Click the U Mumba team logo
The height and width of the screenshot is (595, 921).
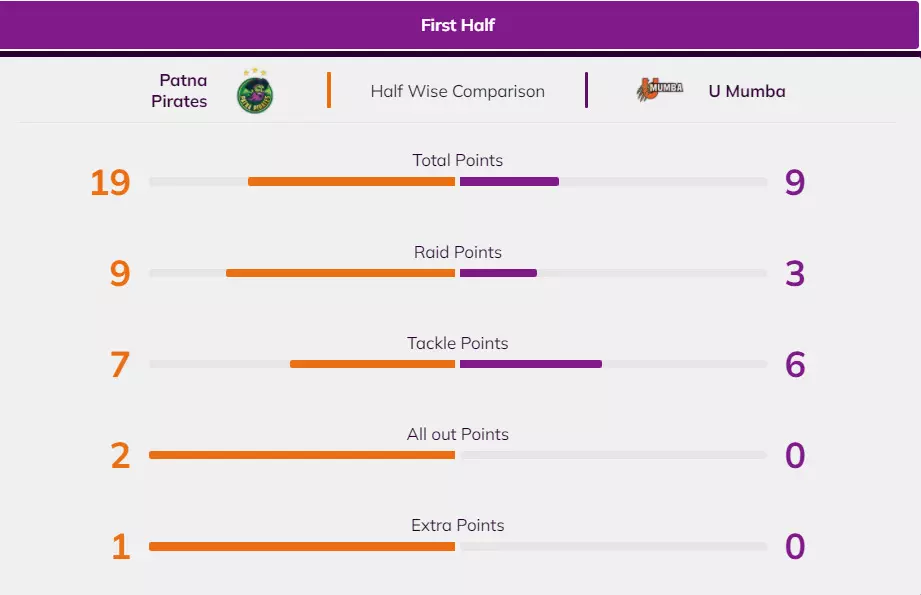pos(660,91)
